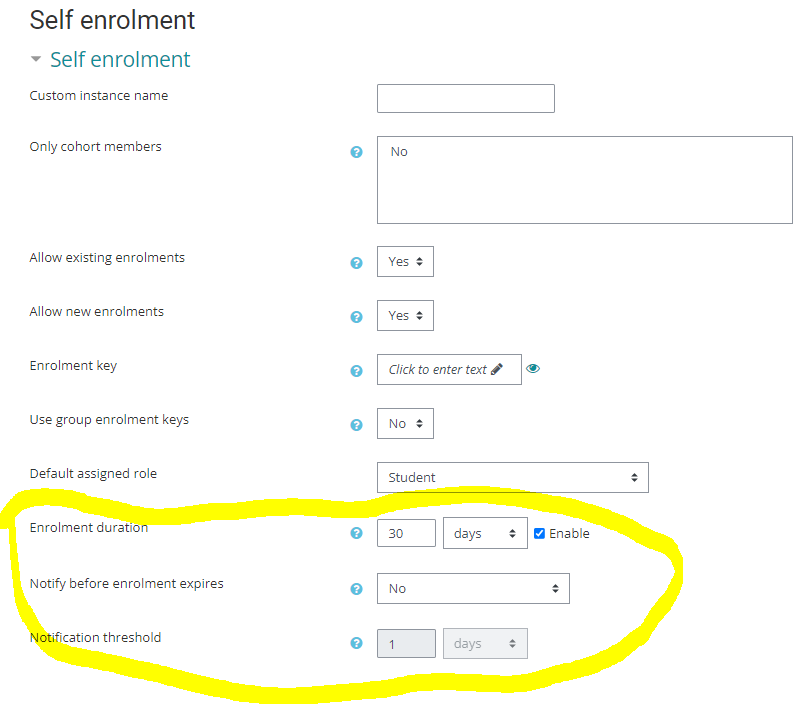This screenshot has height=705, width=809.
Task: Toggle the Enable checkbox for enrolment duration
Action: (539, 533)
